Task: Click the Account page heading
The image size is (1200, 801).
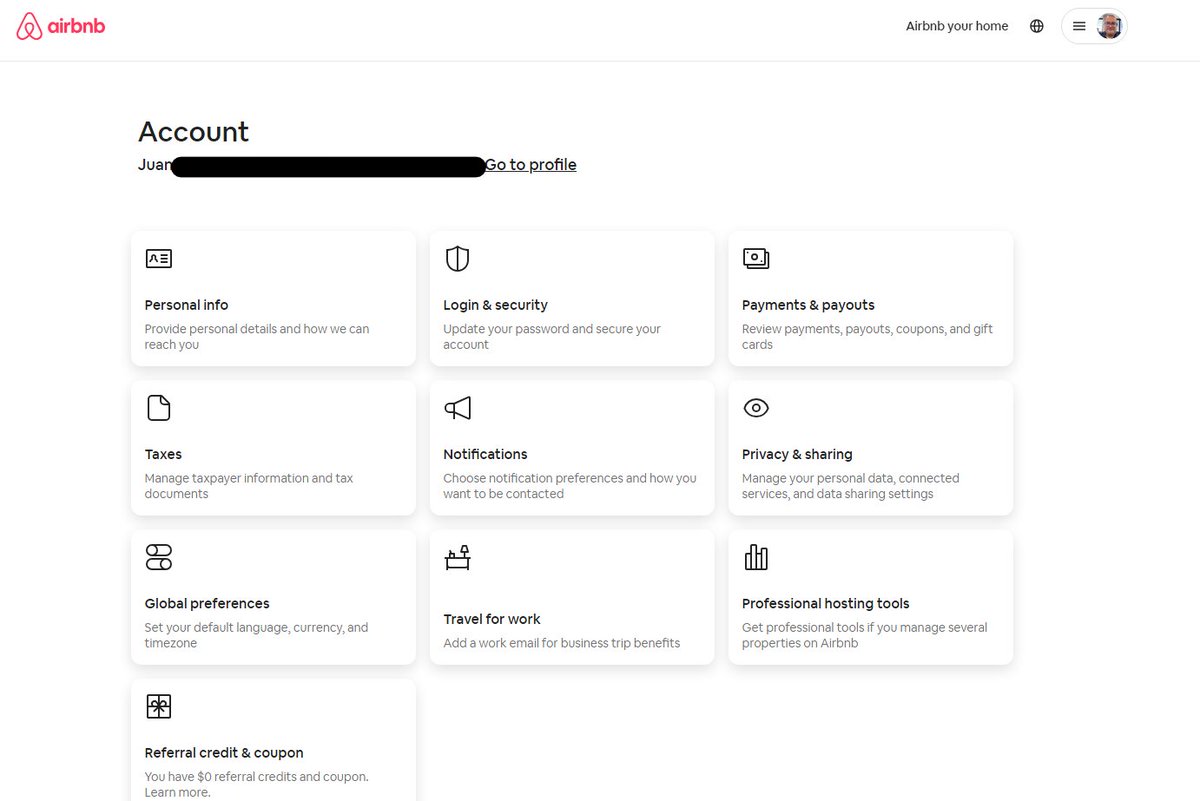Action: coord(194,132)
